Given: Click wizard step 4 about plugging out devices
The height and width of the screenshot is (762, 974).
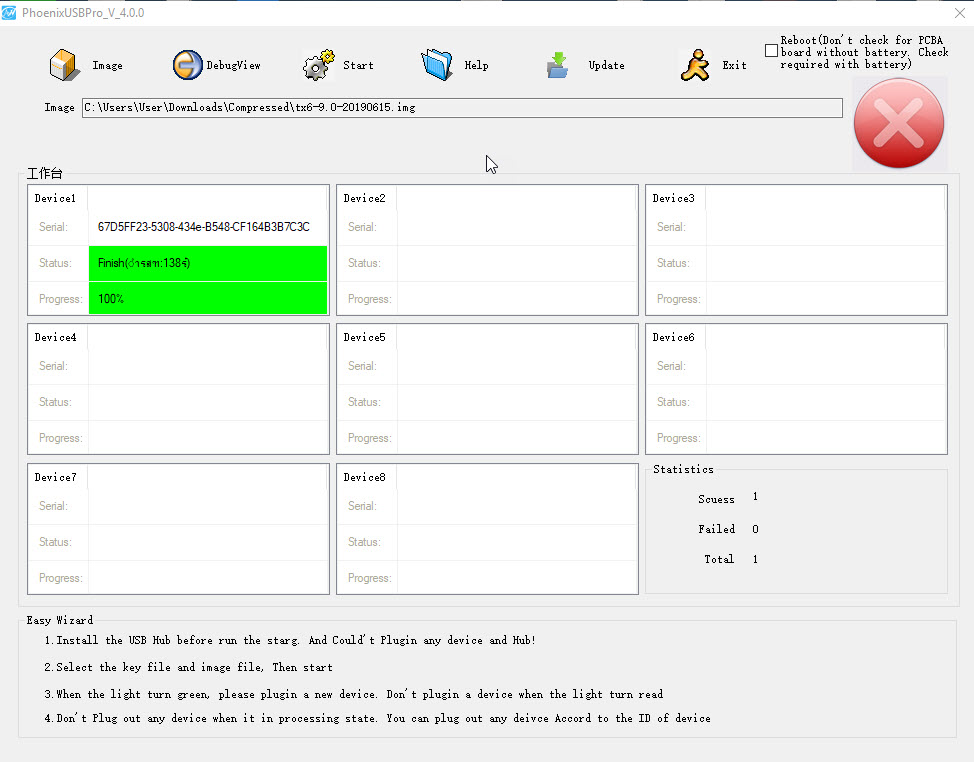Looking at the screenshot, I should (x=377, y=719).
